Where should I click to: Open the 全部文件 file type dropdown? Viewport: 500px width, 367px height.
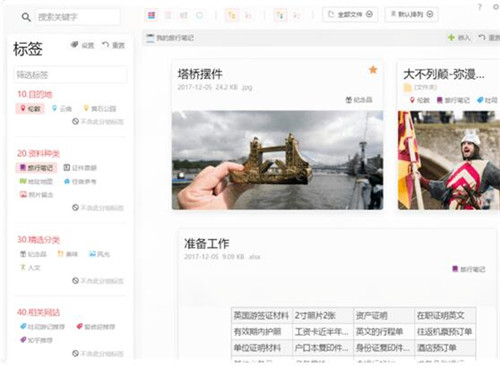tap(350, 14)
